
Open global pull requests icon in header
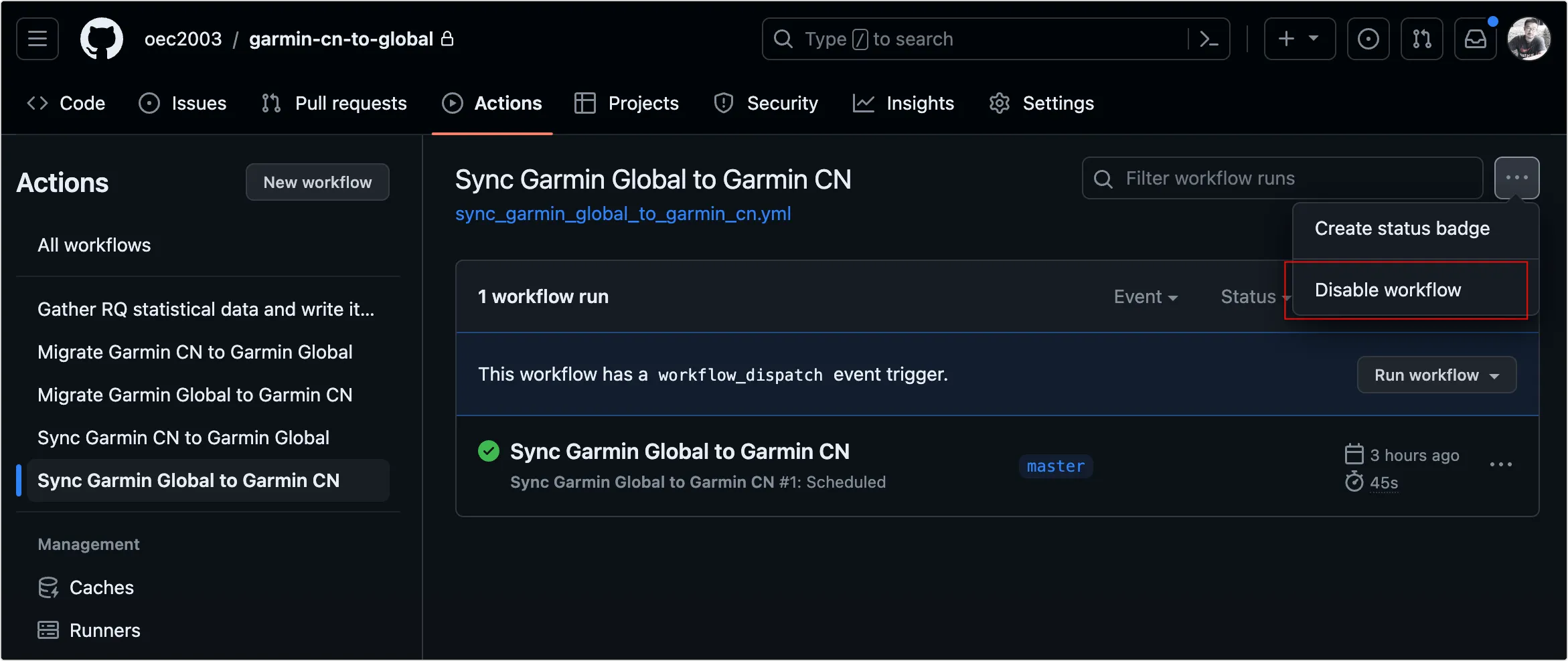[x=1421, y=39]
